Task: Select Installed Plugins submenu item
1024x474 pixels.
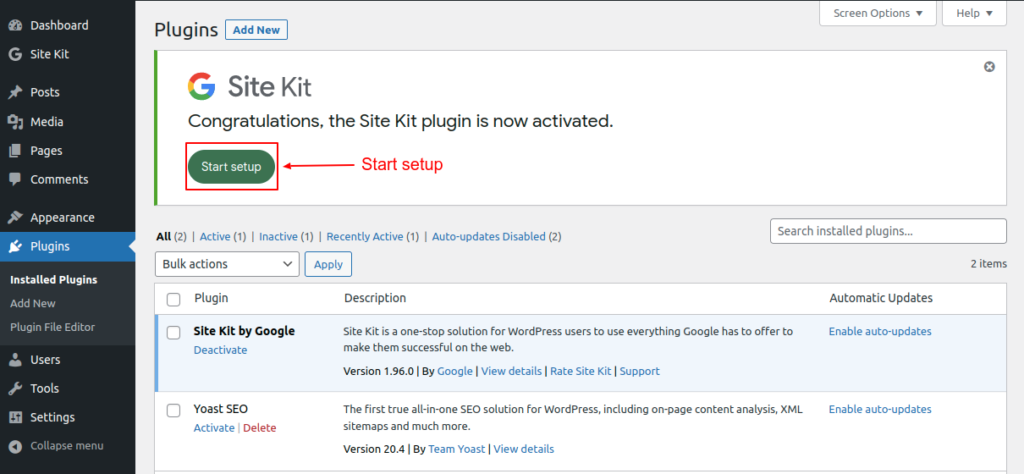Action: click(x=54, y=279)
